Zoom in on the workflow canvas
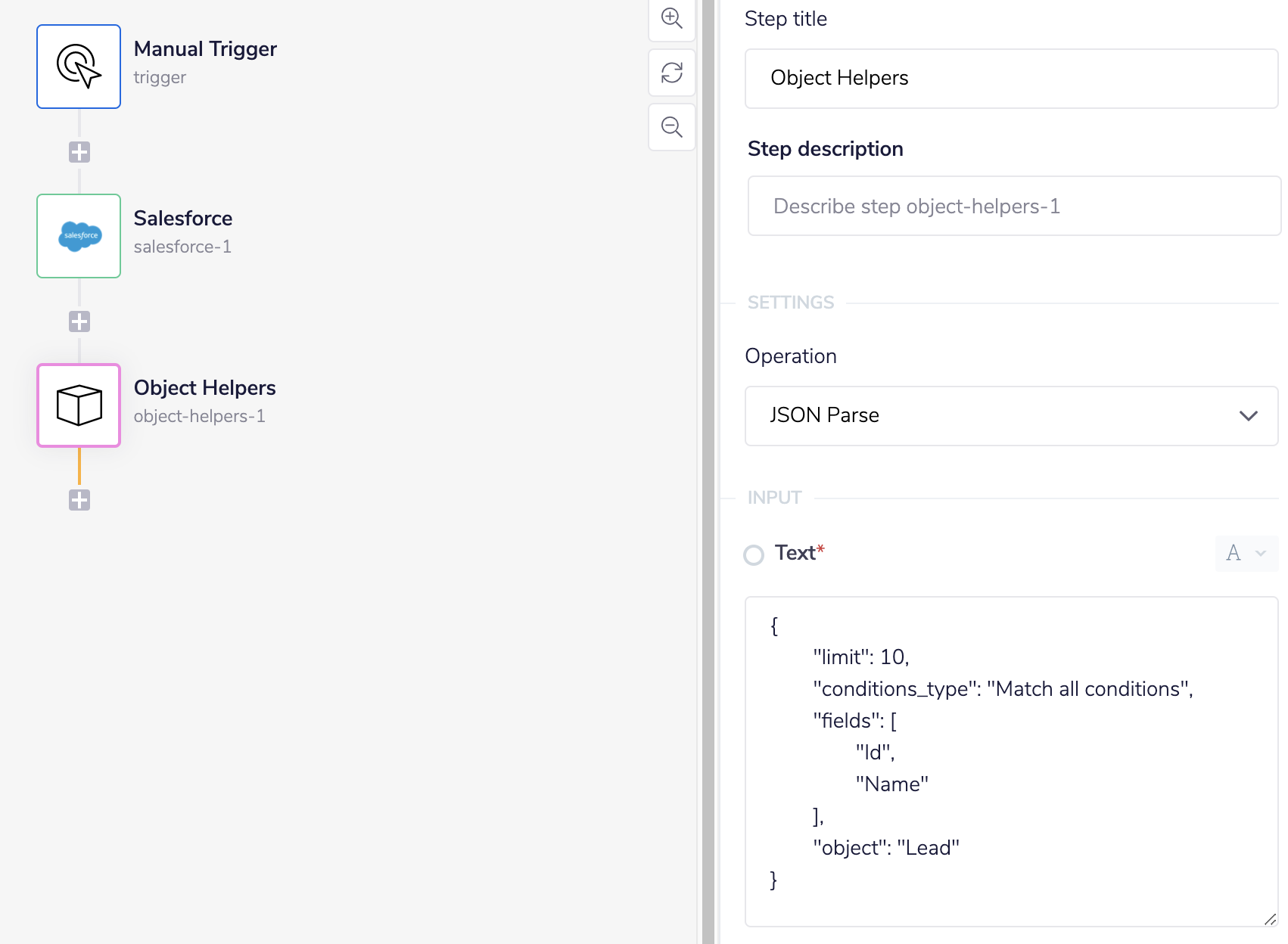The height and width of the screenshot is (944, 1288). click(670, 20)
